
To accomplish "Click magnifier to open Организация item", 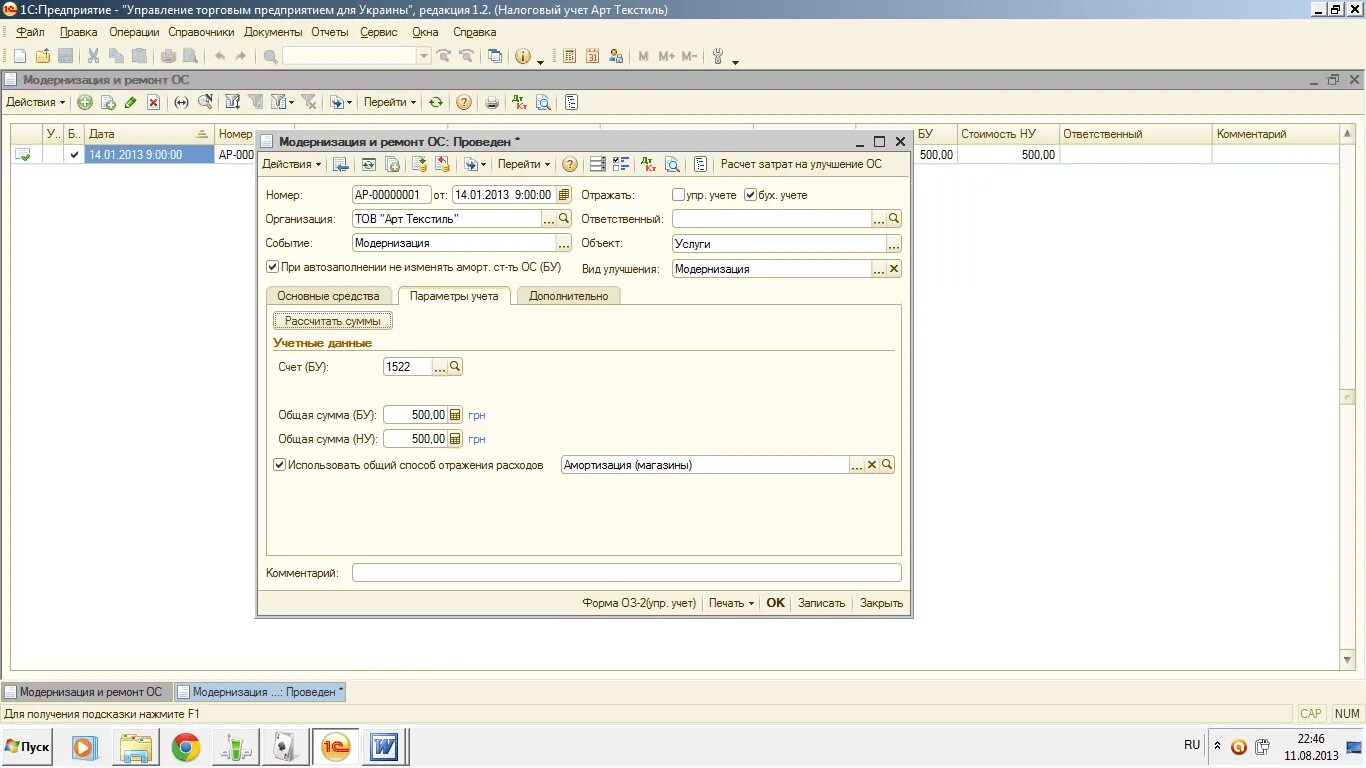I will coord(564,219).
